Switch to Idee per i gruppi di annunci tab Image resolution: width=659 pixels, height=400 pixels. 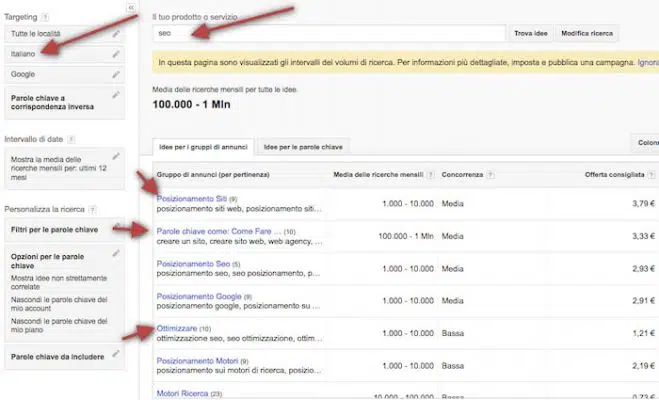203,147
